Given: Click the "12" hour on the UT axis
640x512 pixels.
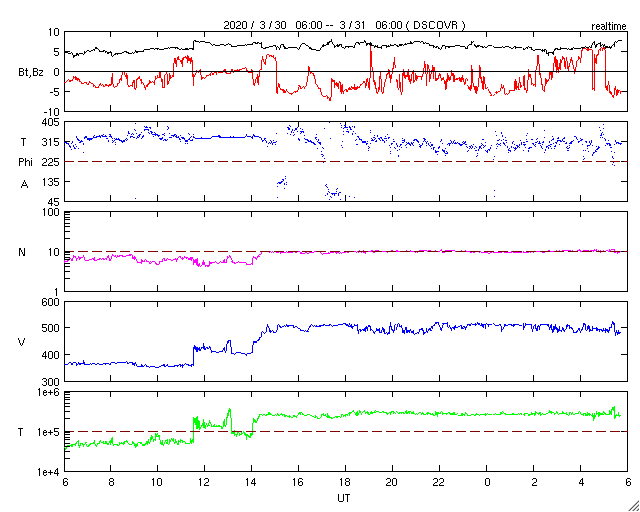Looking at the screenshot, I should [x=204, y=481].
